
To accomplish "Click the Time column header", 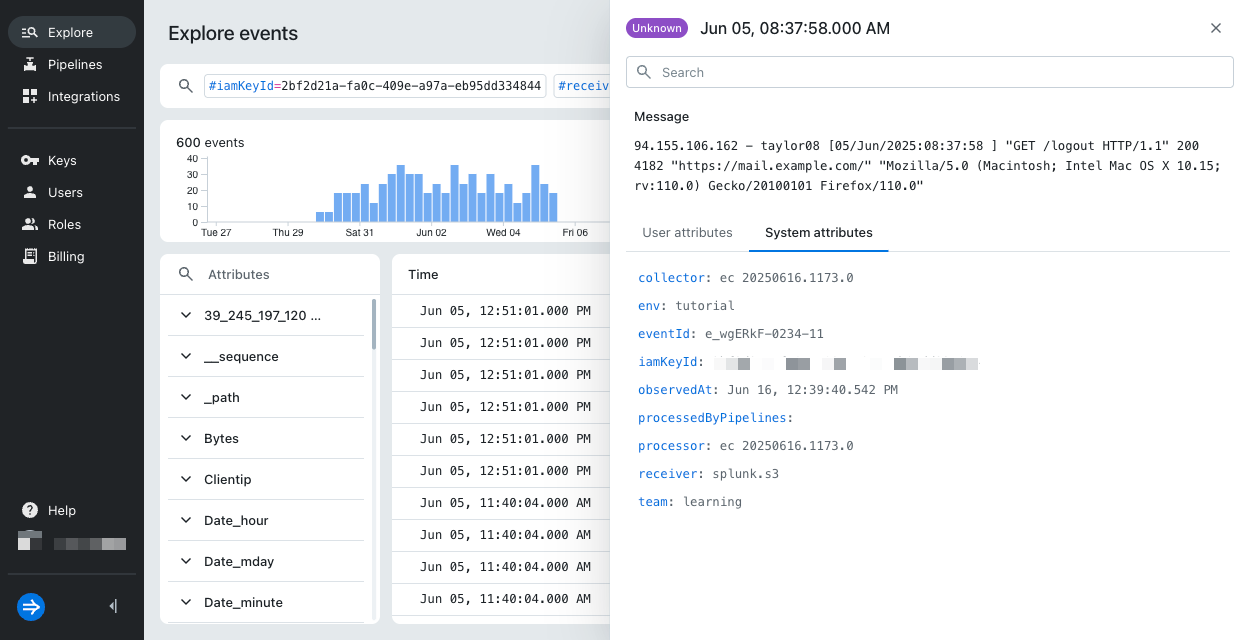I will coord(423,274).
